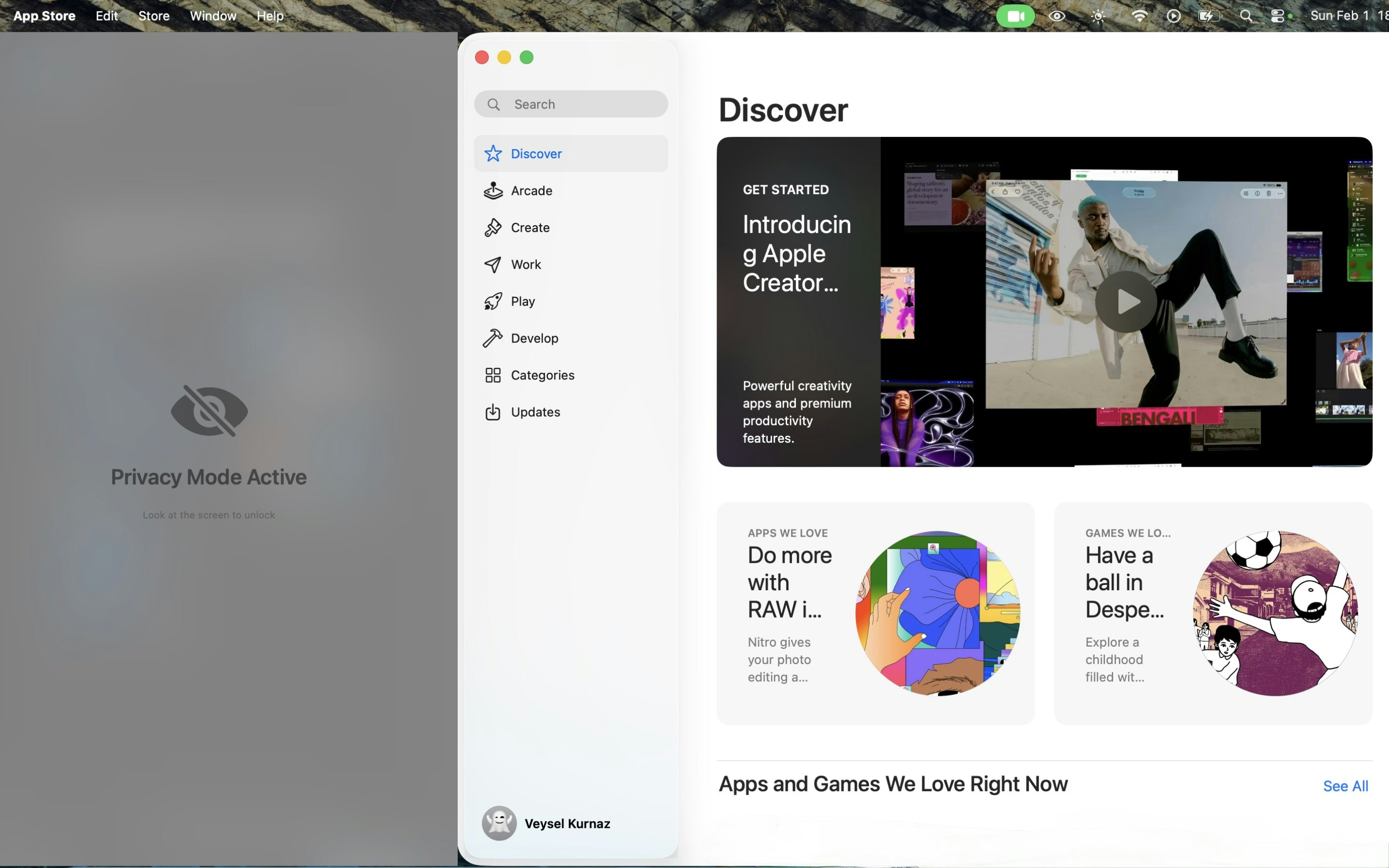Open the Arcade section joystick icon
The height and width of the screenshot is (868, 1389).
click(x=492, y=190)
